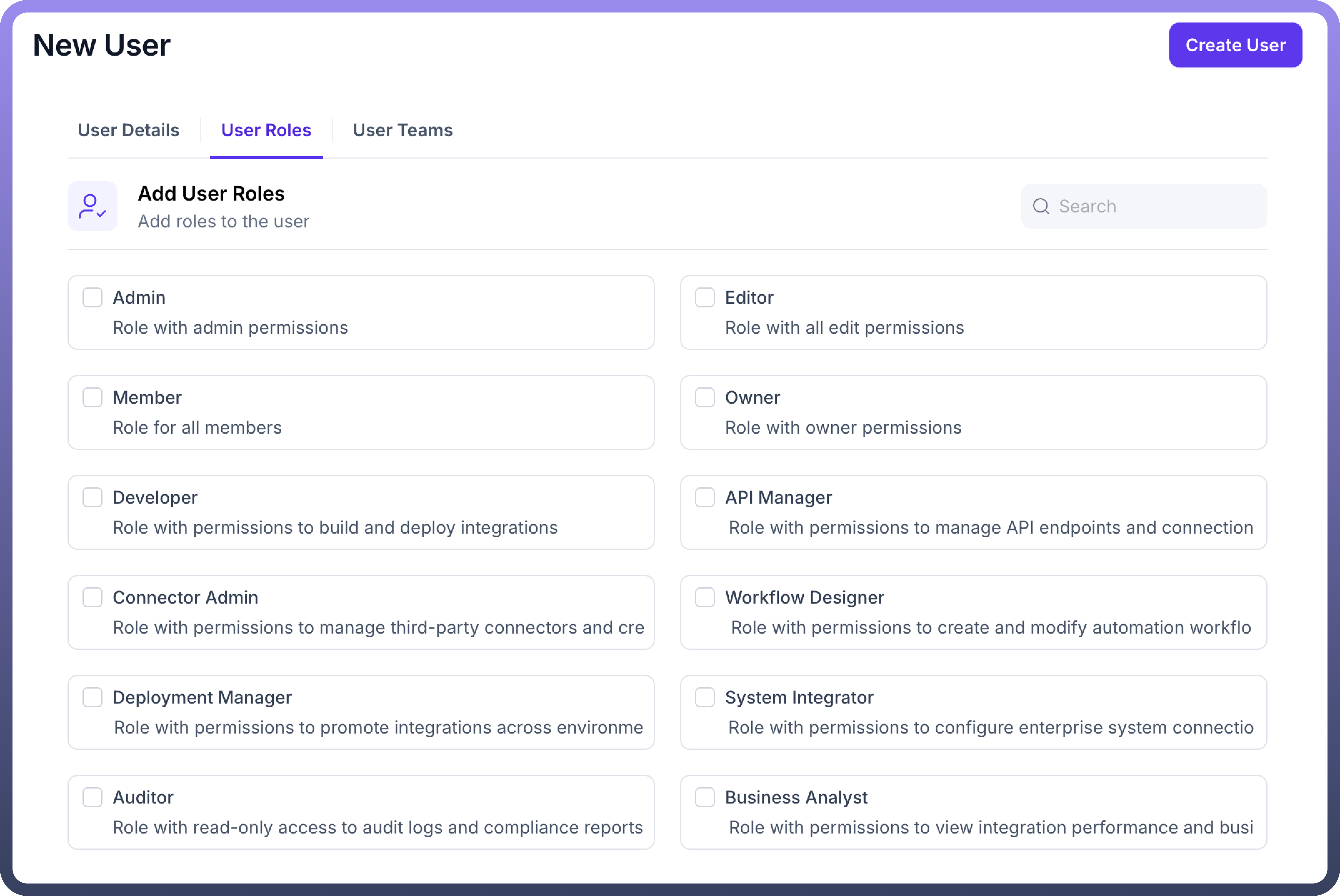Switch to the User Details tab

click(x=128, y=130)
